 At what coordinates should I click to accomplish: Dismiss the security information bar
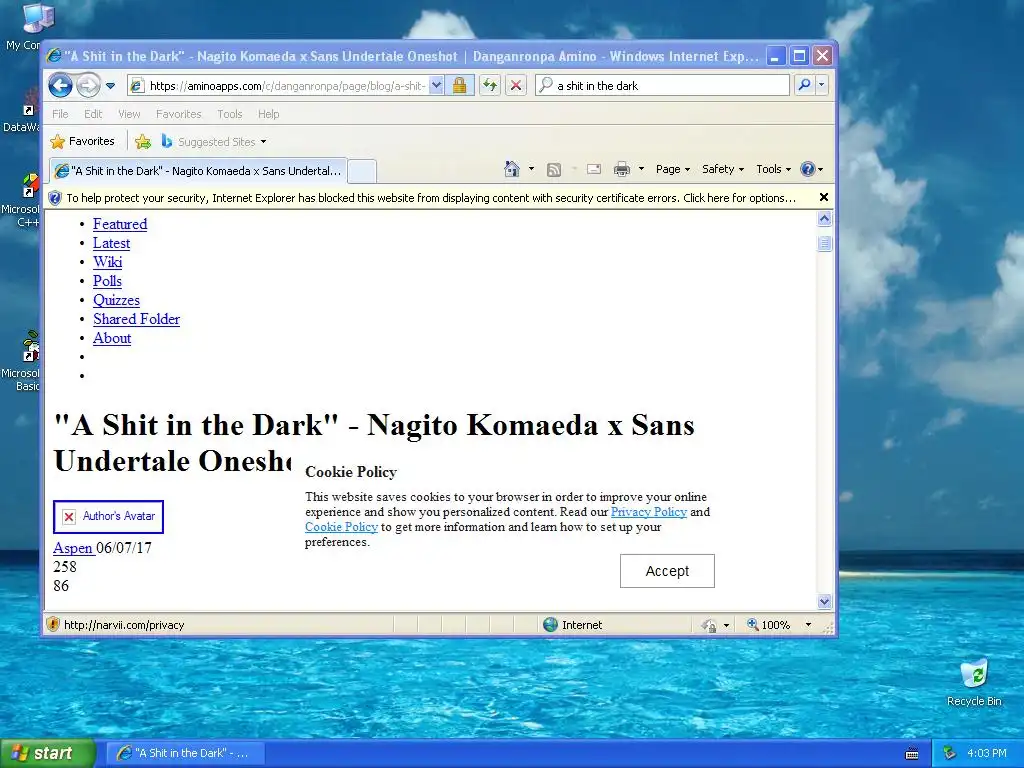pos(824,197)
